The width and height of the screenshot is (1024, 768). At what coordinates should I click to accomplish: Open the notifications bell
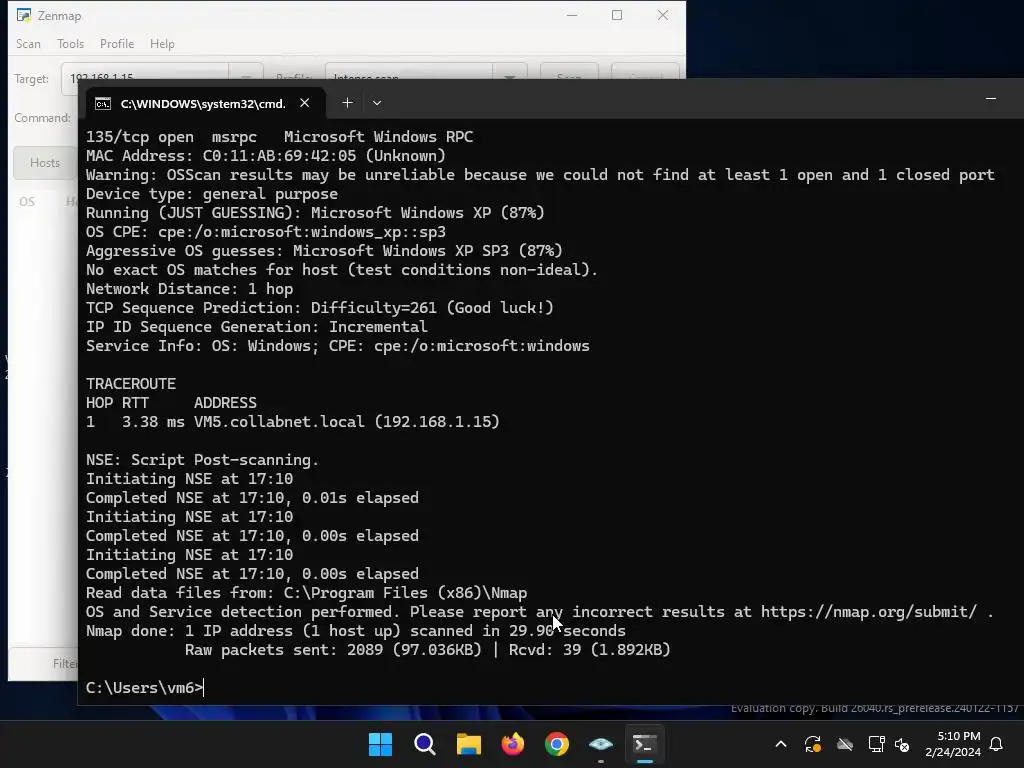[996, 744]
